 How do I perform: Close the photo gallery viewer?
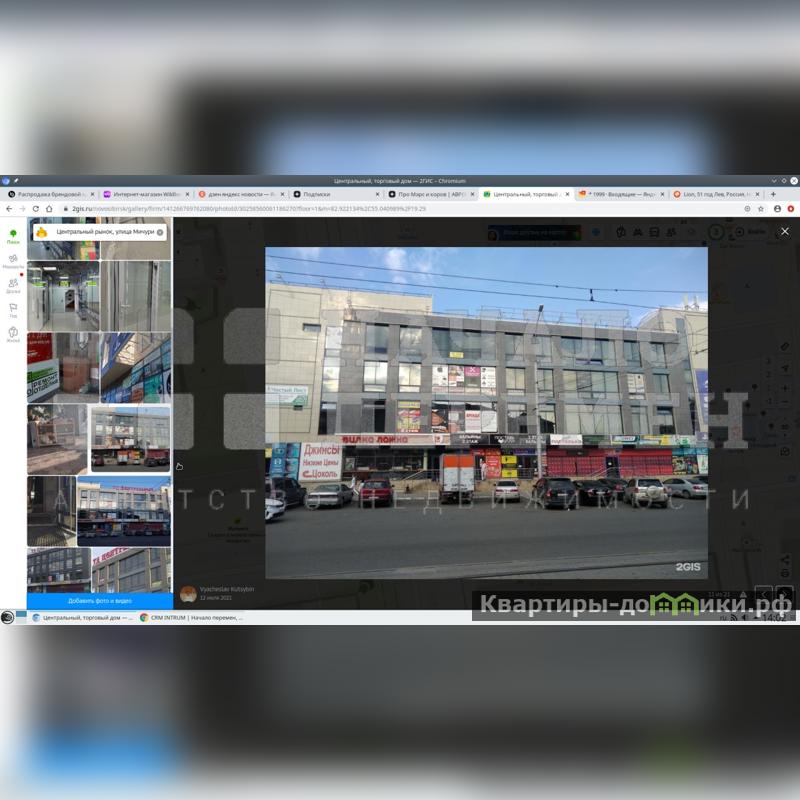coord(784,231)
